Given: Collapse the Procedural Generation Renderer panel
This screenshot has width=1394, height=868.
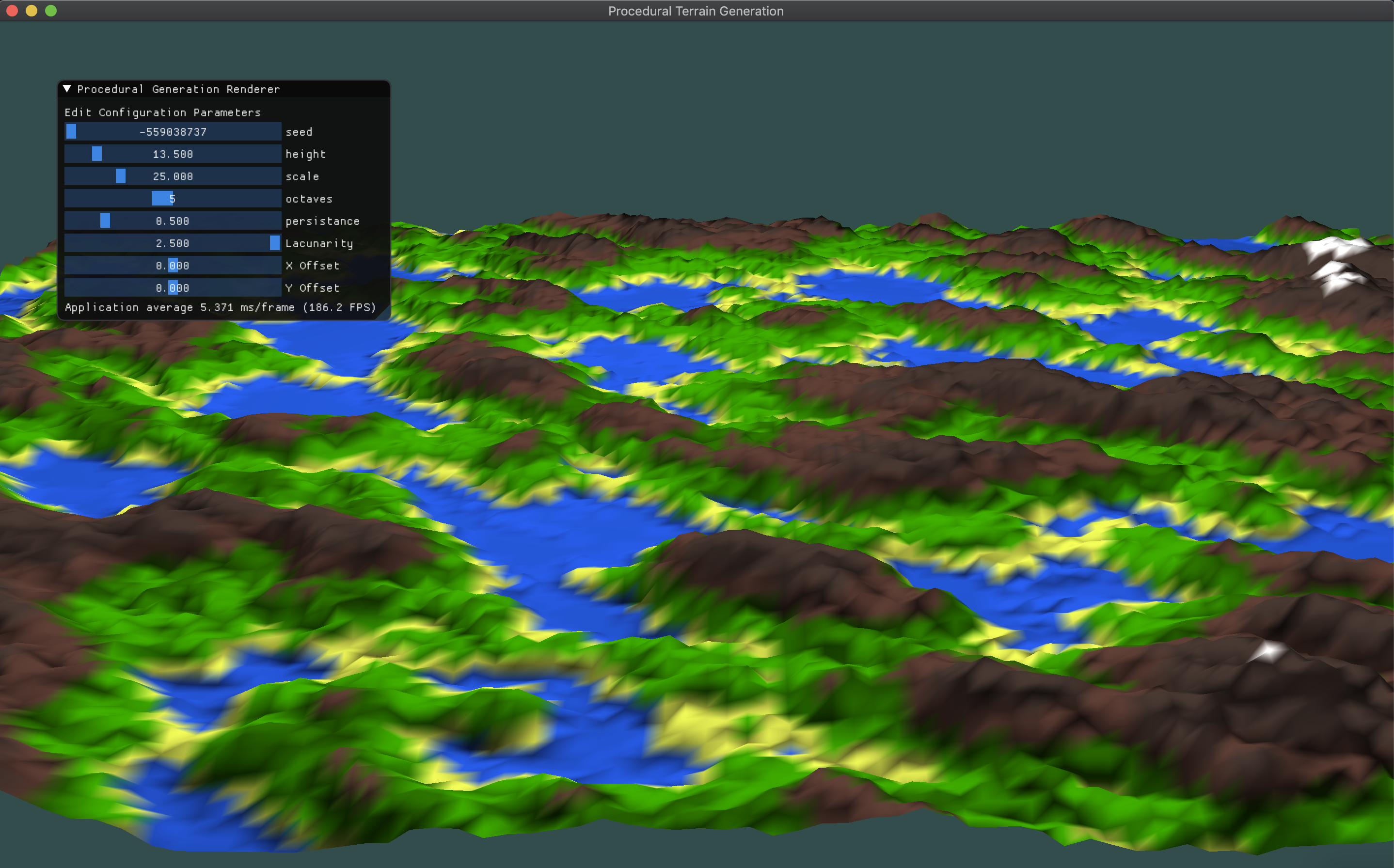Looking at the screenshot, I should [67, 88].
